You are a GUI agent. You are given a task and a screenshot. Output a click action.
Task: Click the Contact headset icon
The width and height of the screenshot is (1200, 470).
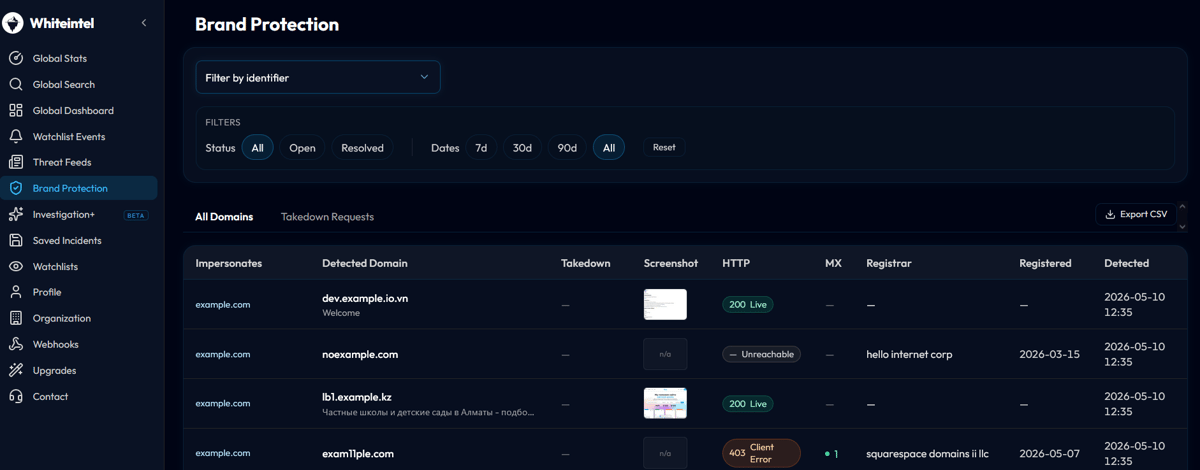coord(15,396)
